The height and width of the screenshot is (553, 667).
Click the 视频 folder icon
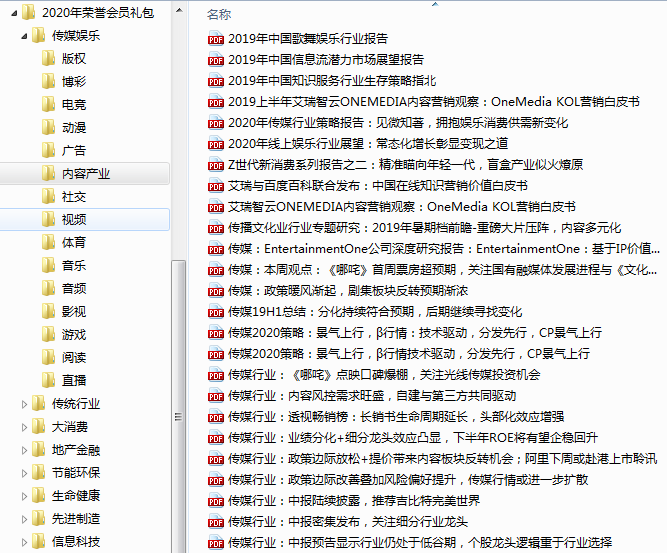48,219
